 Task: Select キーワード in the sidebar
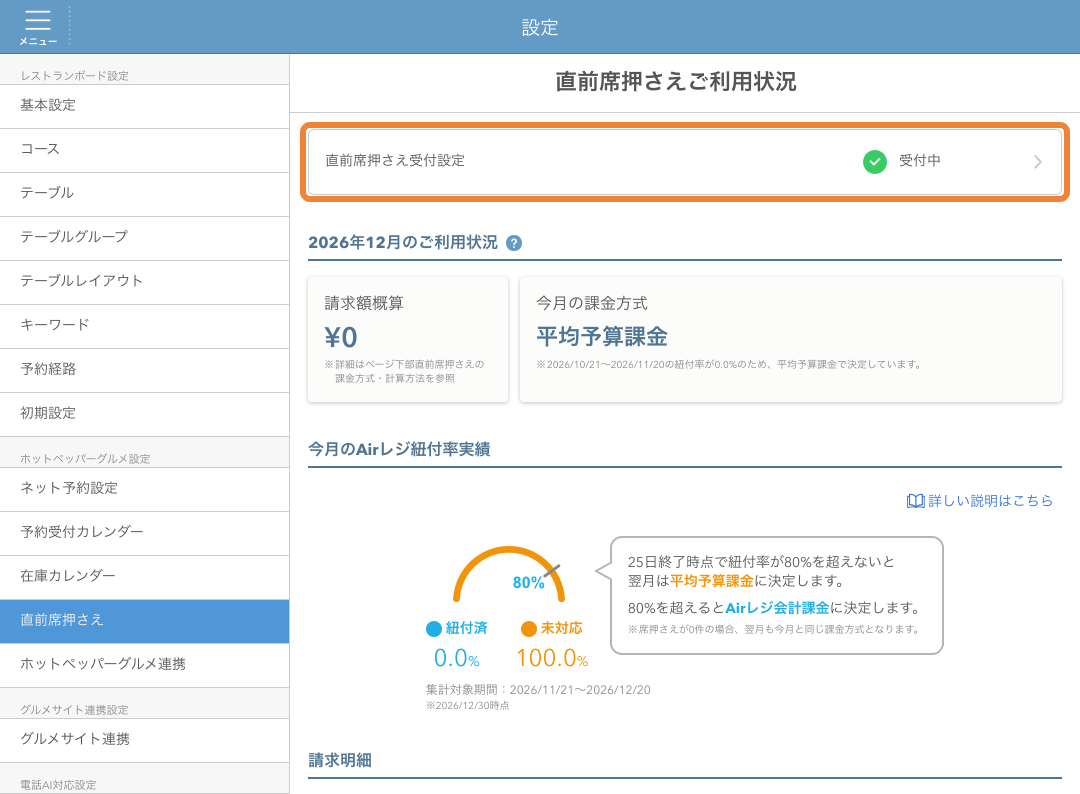pyautogui.click(x=145, y=326)
